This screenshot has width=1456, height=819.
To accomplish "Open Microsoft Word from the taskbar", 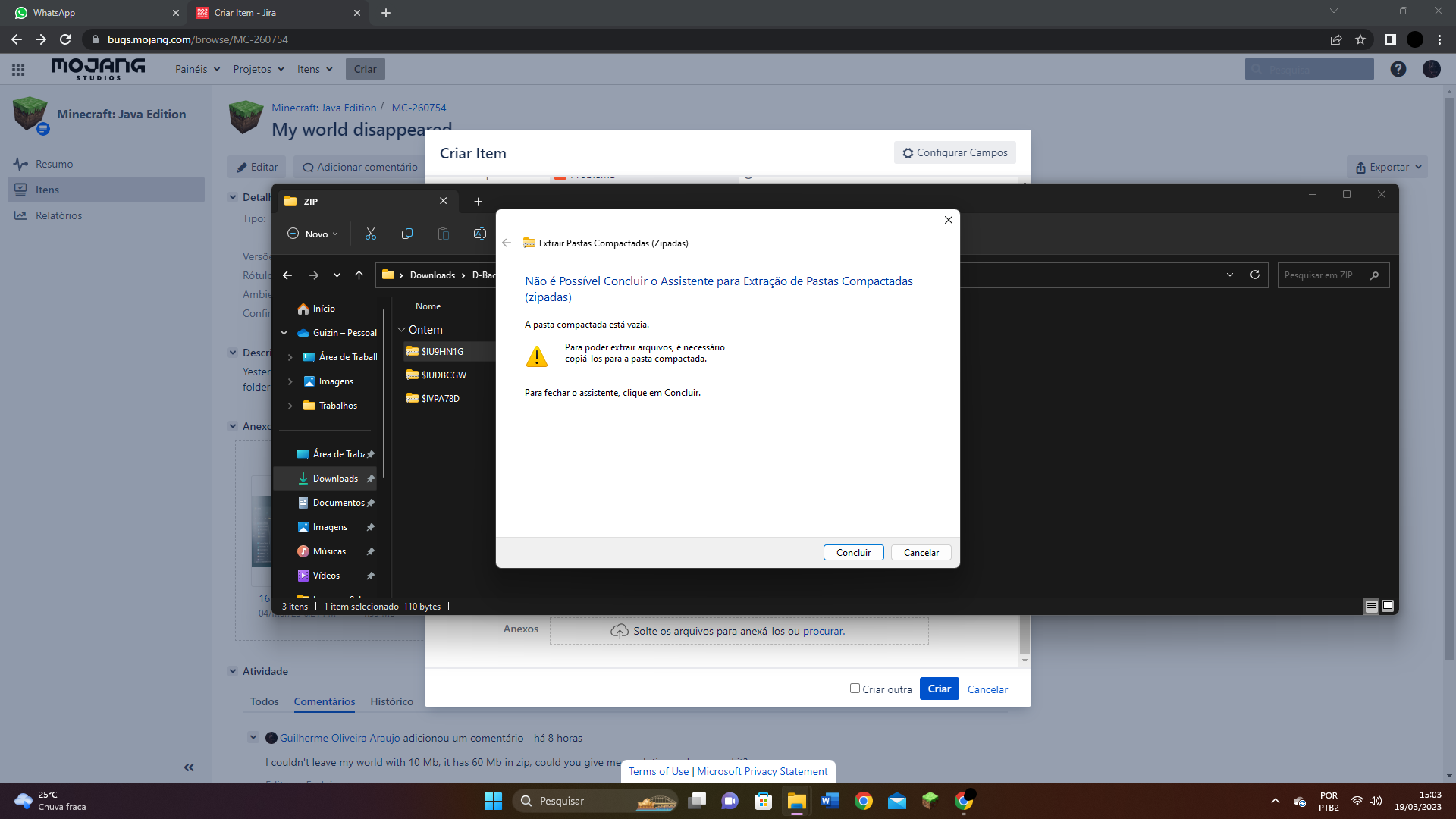I will coord(830,801).
